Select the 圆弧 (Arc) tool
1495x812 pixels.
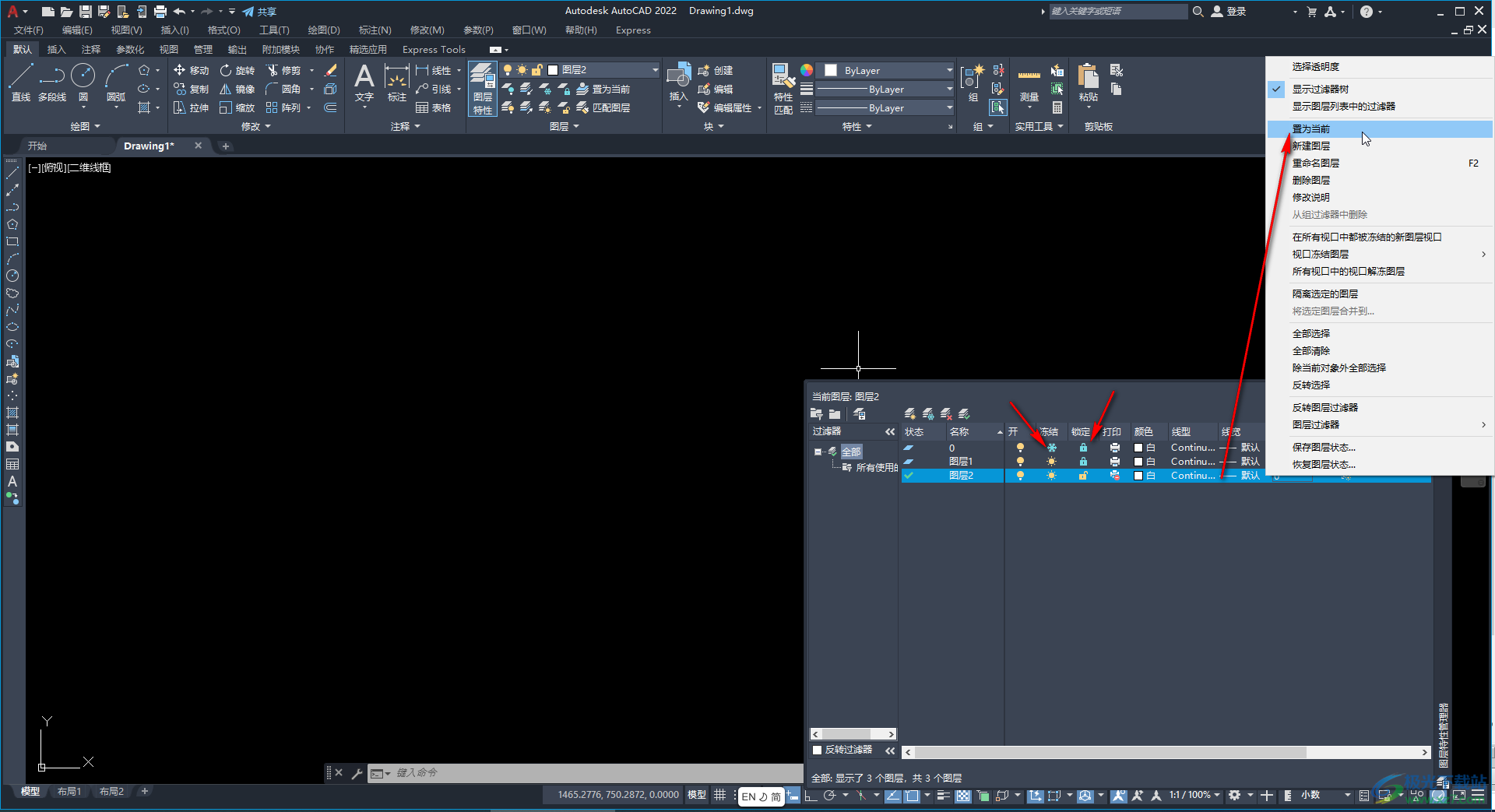pyautogui.click(x=116, y=83)
